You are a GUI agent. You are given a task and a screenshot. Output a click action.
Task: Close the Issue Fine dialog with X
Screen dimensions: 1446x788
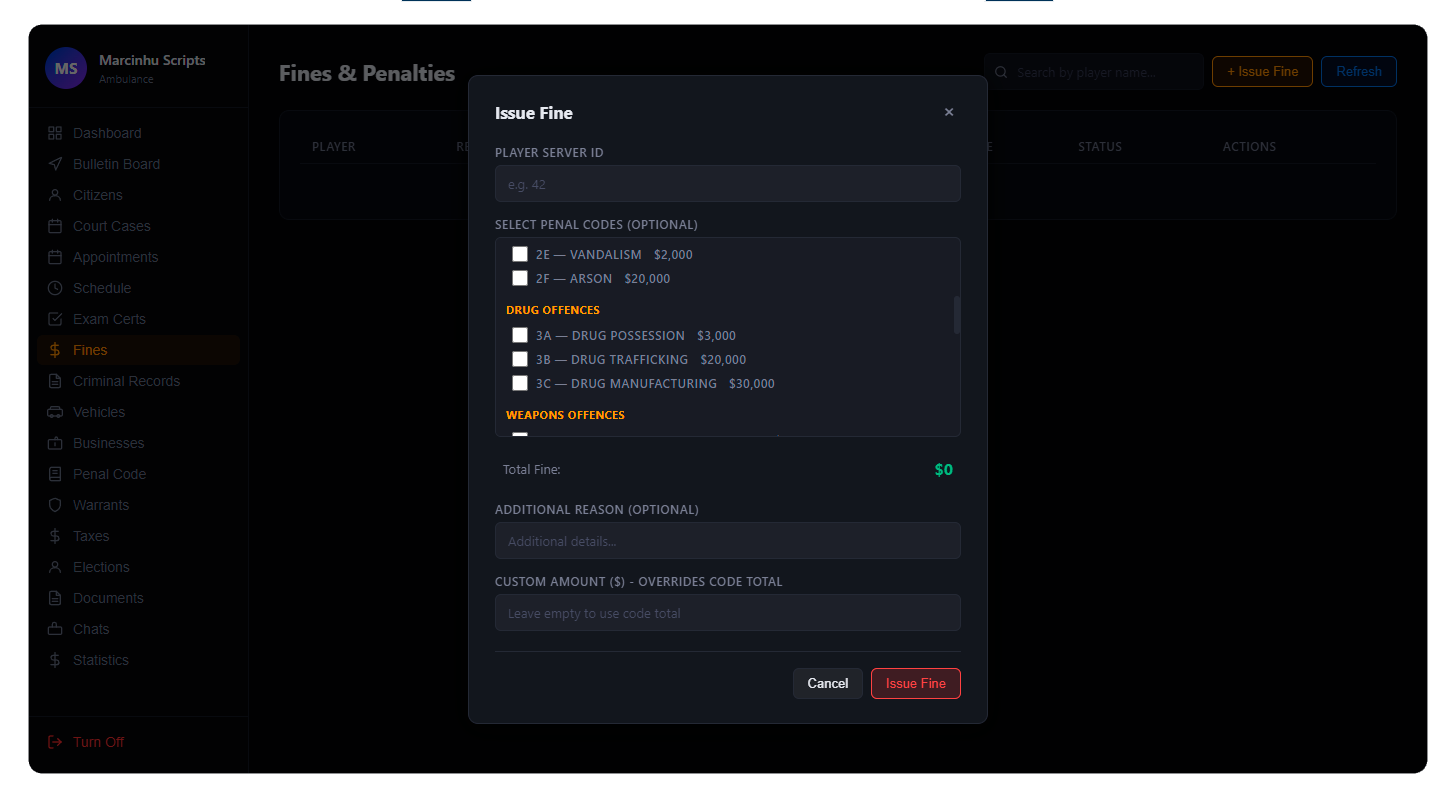pyautogui.click(x=949, y=112)
